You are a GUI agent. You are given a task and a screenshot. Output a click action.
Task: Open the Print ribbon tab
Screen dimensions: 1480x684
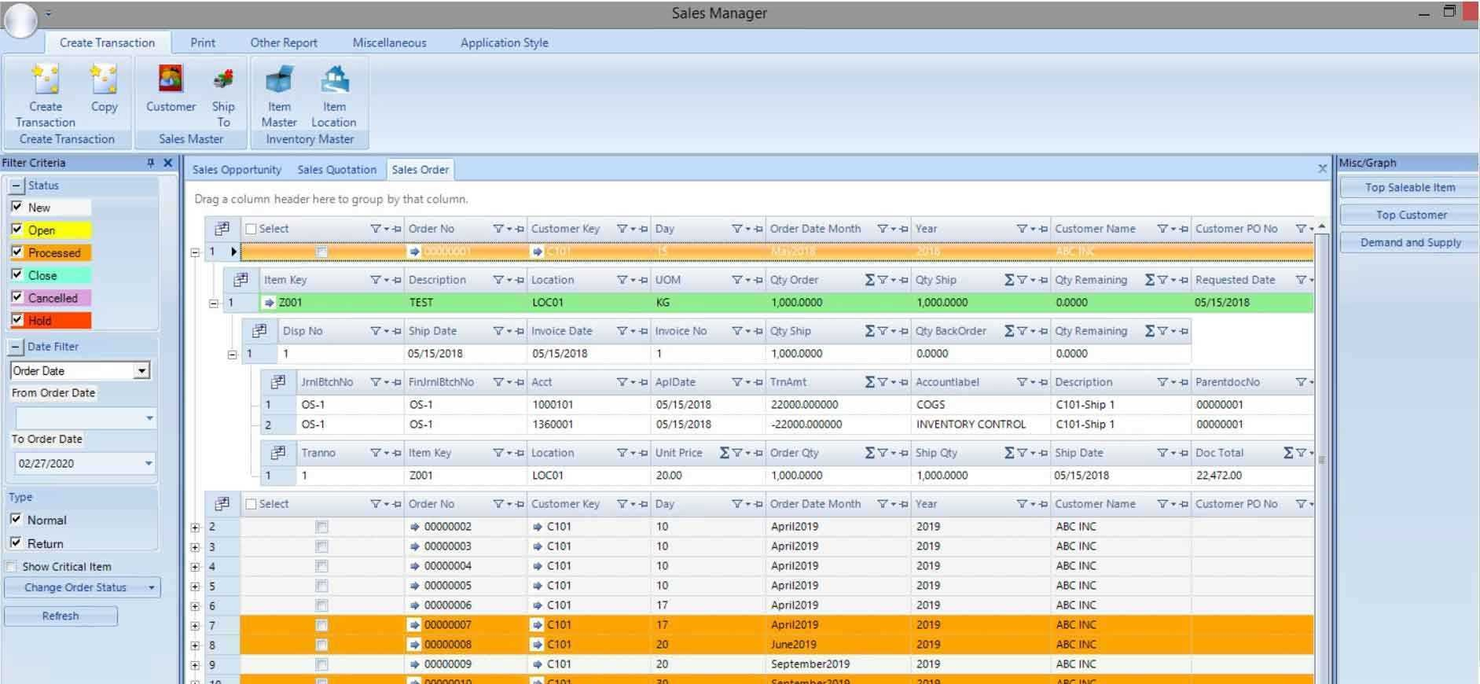(202, 43)
